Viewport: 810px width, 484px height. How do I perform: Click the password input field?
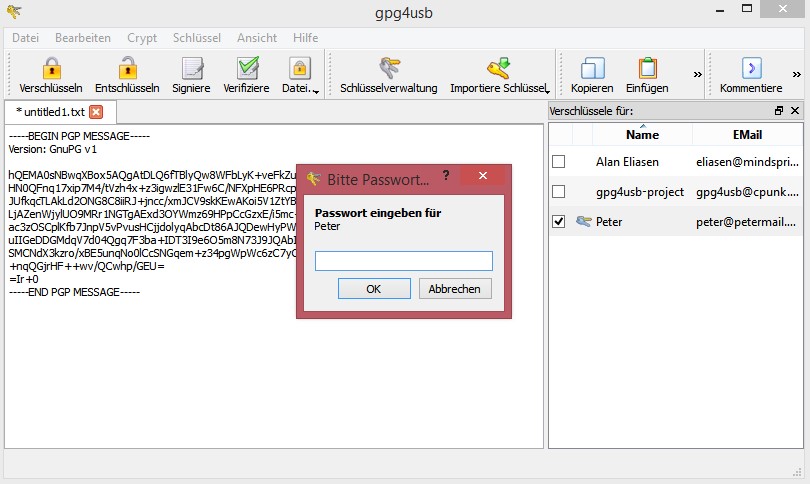coord(404,261)
